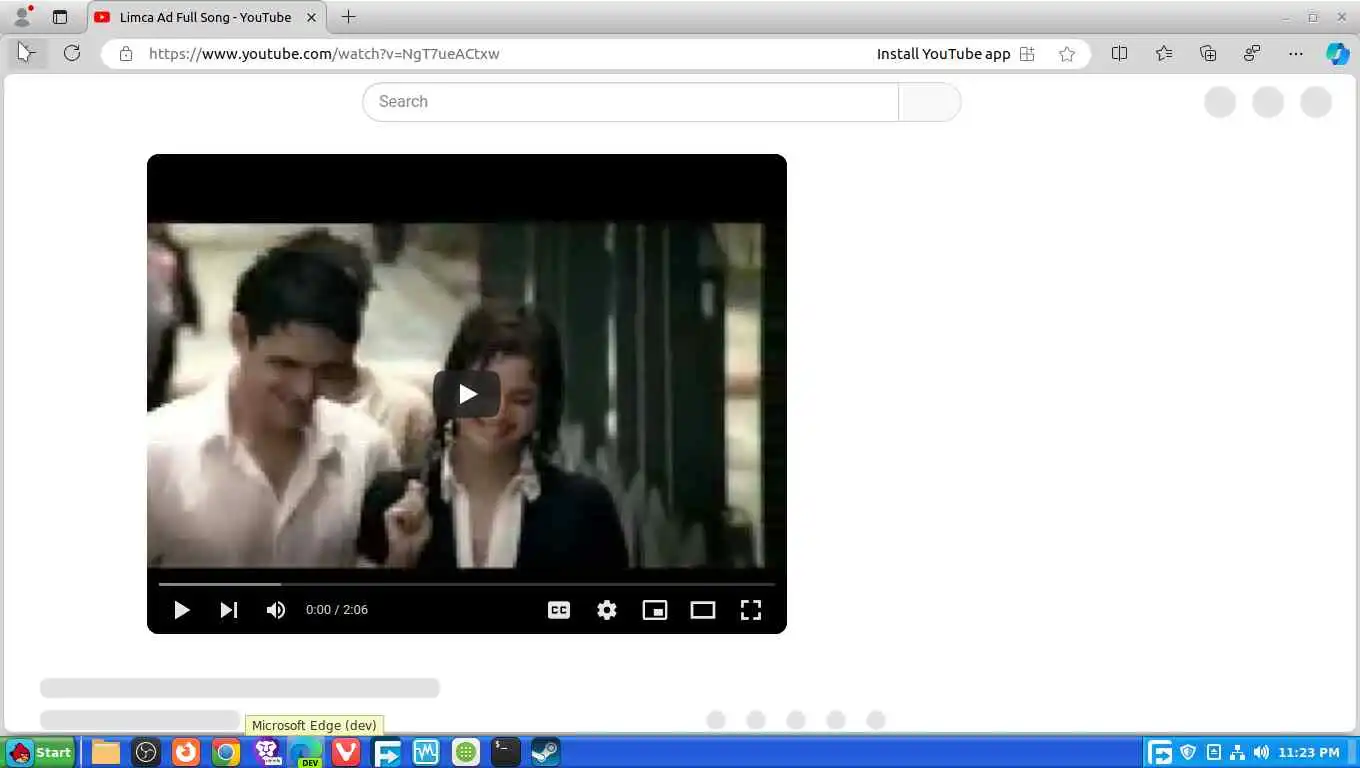Open Edge Settings and more menu
Viewport: 1360px width, 768px height.
[x=1296, y=54]
